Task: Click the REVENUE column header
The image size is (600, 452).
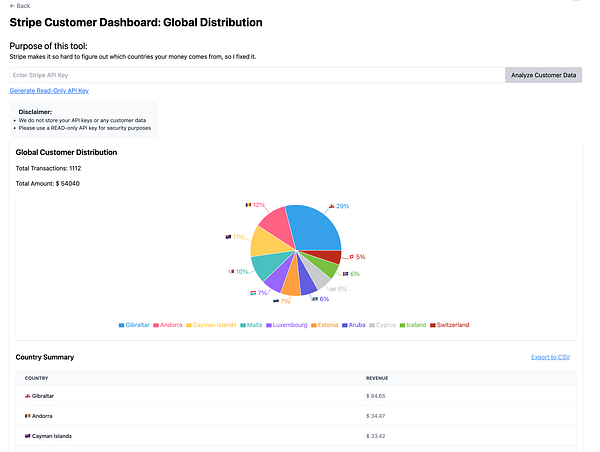Action: (377, 378)
